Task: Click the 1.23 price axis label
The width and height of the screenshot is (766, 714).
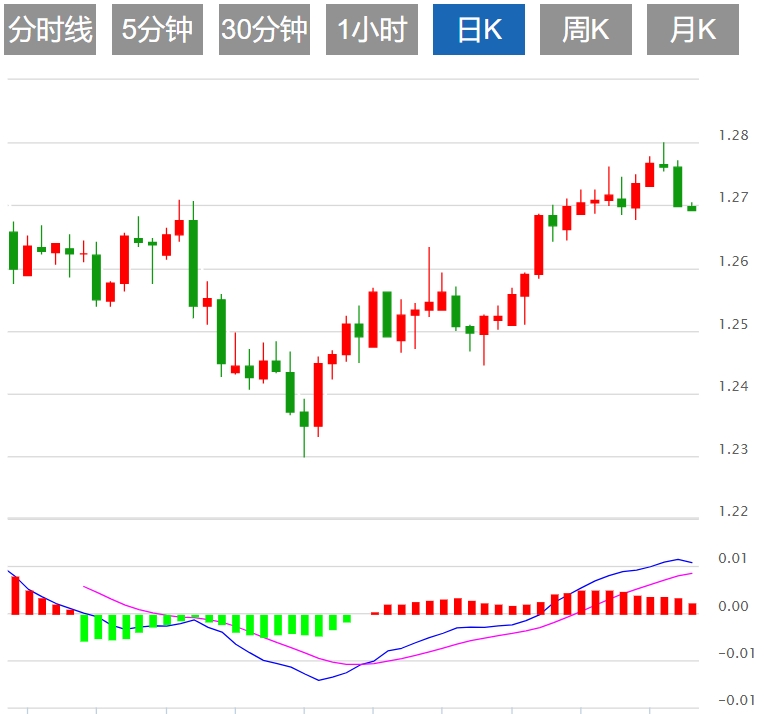Action: (733, 449)
